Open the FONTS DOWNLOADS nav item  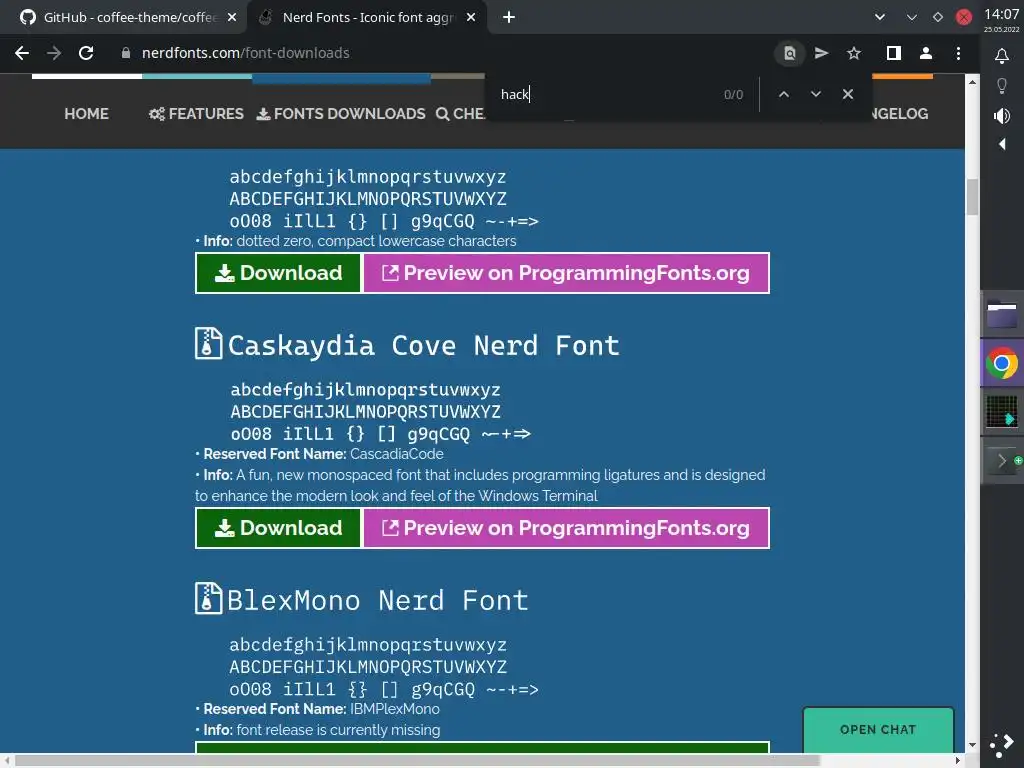click(340, 114)
